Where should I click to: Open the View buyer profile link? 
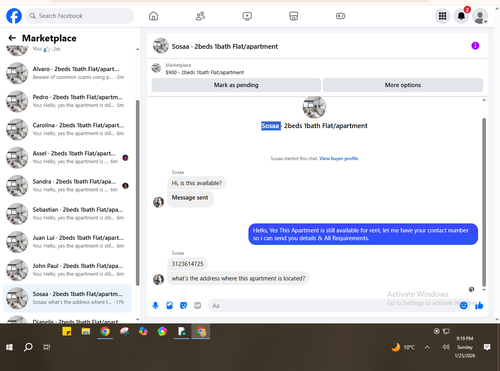[339, 158]
